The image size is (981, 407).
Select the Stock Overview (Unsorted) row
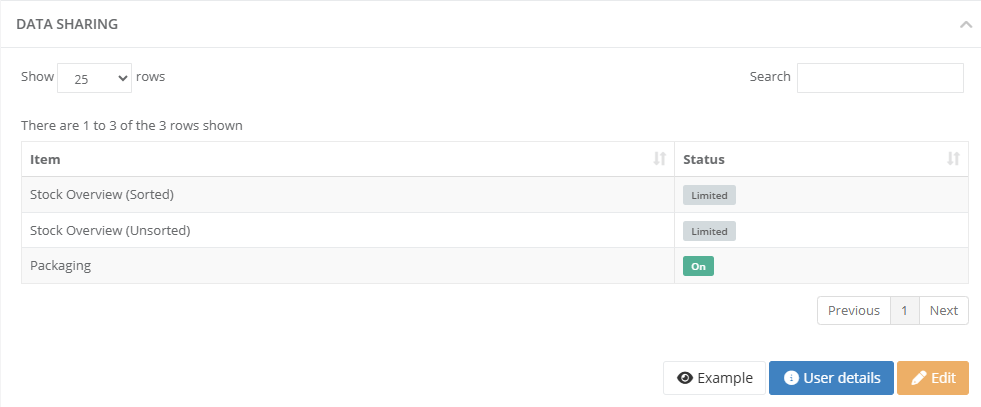tap(495, 231)
